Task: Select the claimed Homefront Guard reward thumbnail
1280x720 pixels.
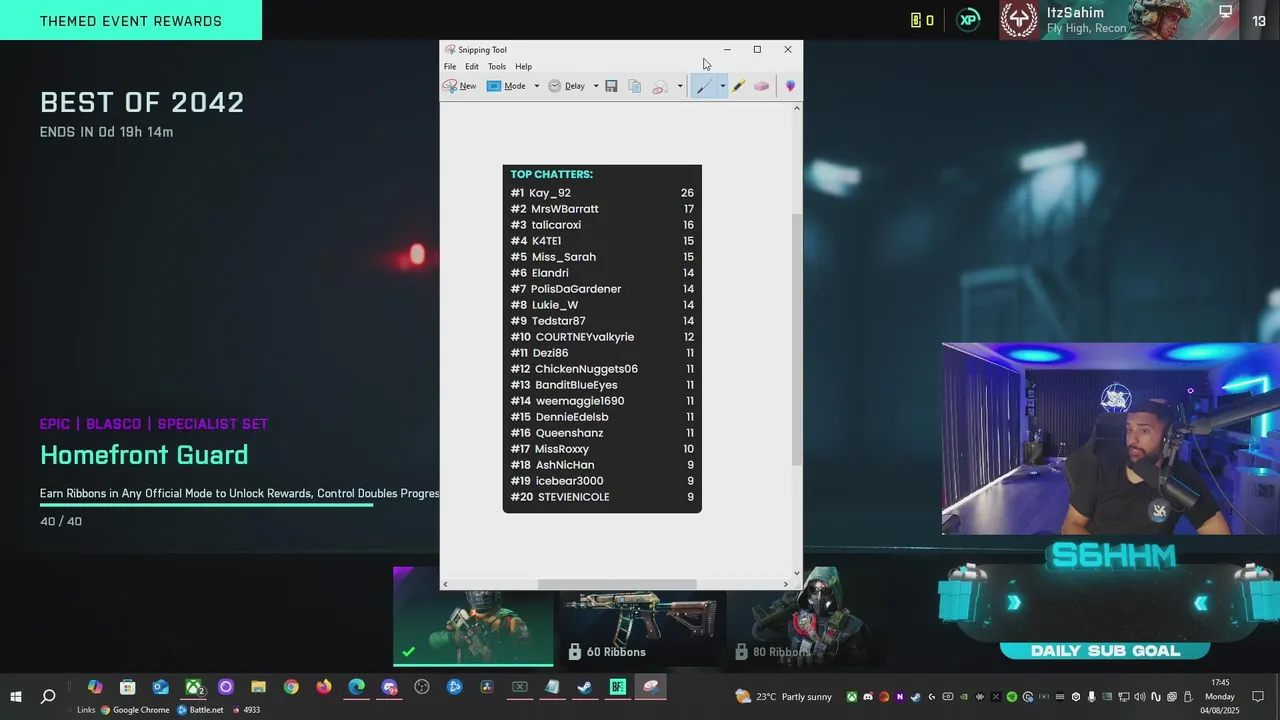Action: click(x=472, y=616)
